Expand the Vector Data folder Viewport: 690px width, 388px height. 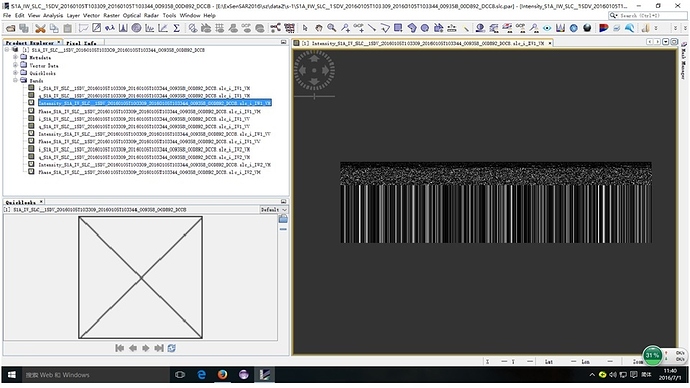pyautogui.click(x=15, y=65)
